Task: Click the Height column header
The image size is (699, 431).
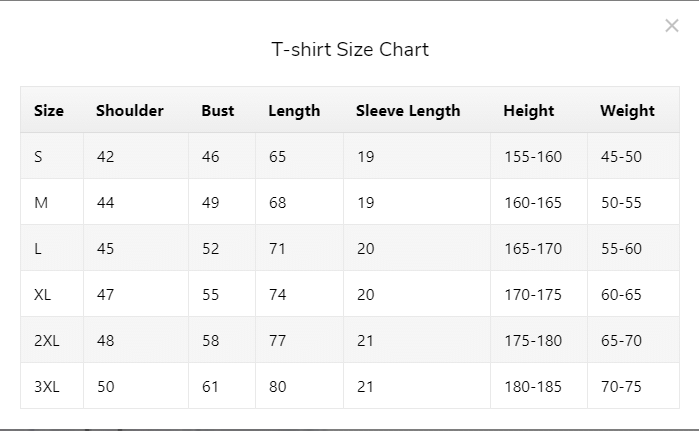Action: click(529, 111)
